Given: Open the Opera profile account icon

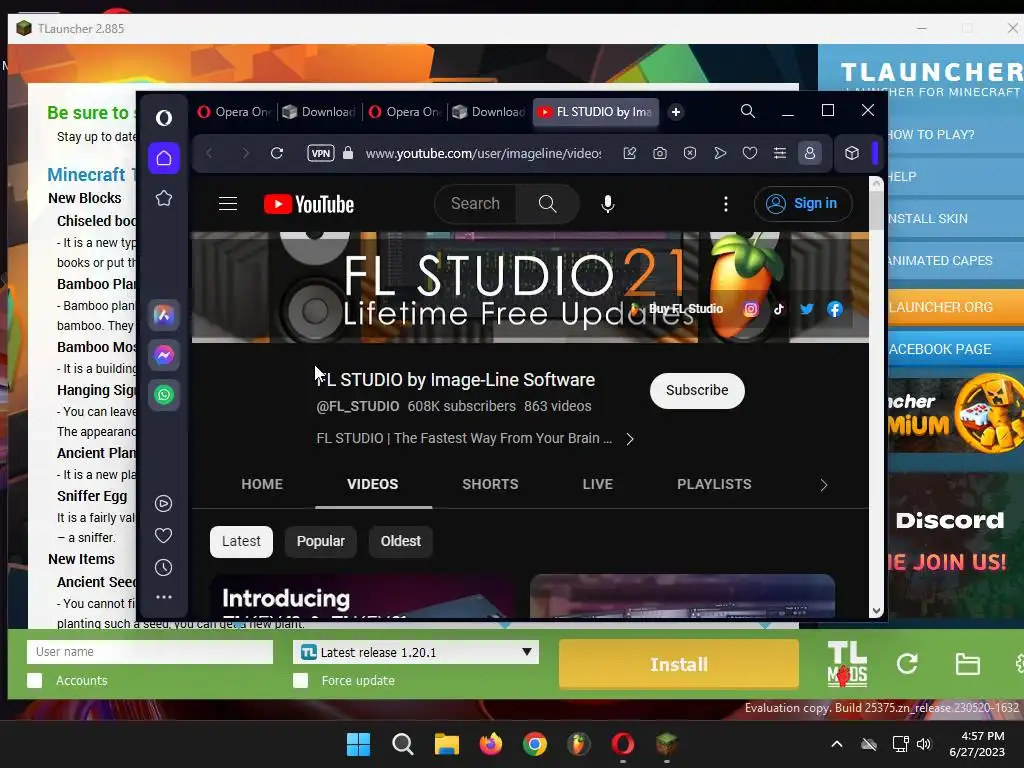Looking at the screenshot, I should 810,153.
